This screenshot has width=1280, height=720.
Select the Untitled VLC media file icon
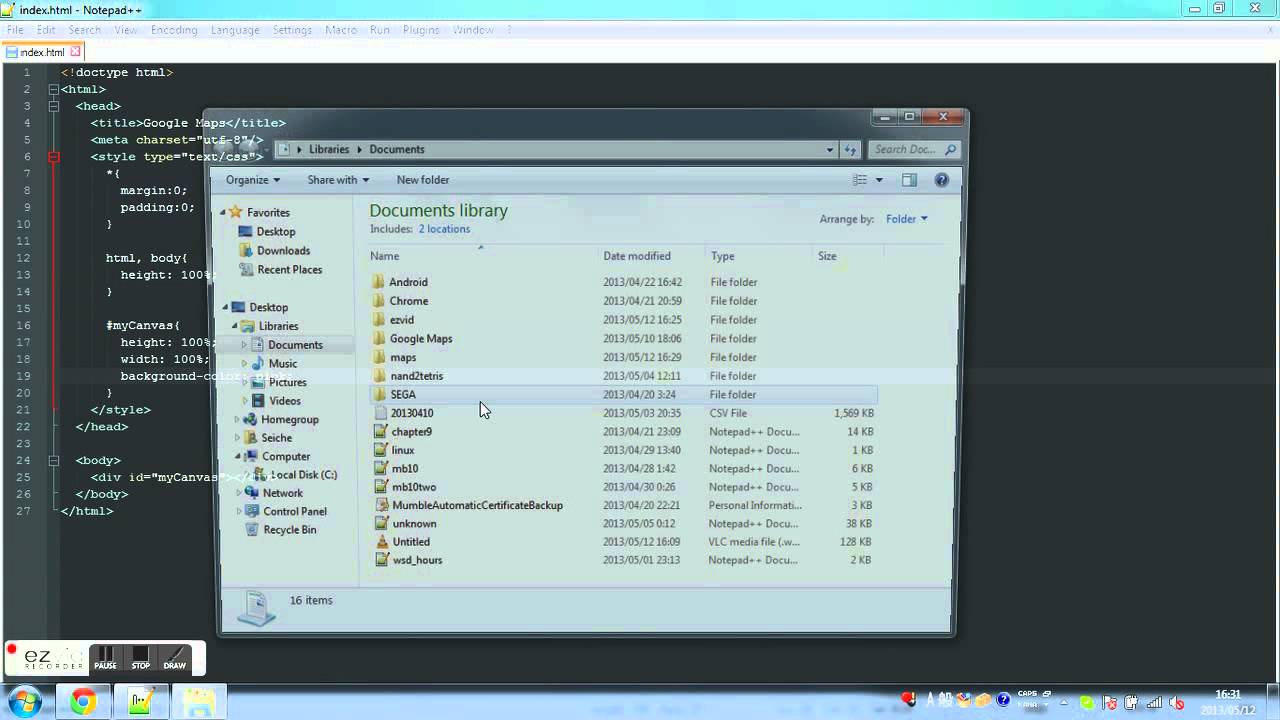tap(381, 542)
